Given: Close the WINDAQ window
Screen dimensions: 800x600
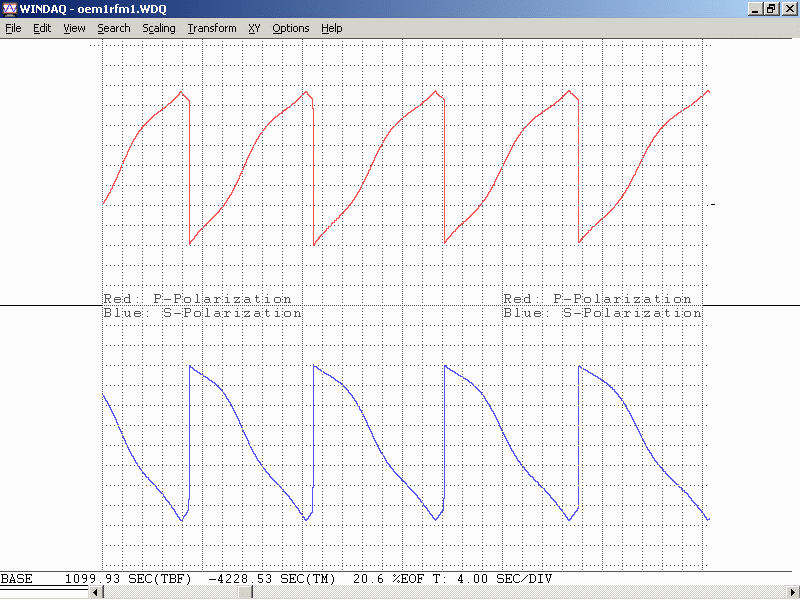Looking at the screenshot, I should [x=788, y=9].
